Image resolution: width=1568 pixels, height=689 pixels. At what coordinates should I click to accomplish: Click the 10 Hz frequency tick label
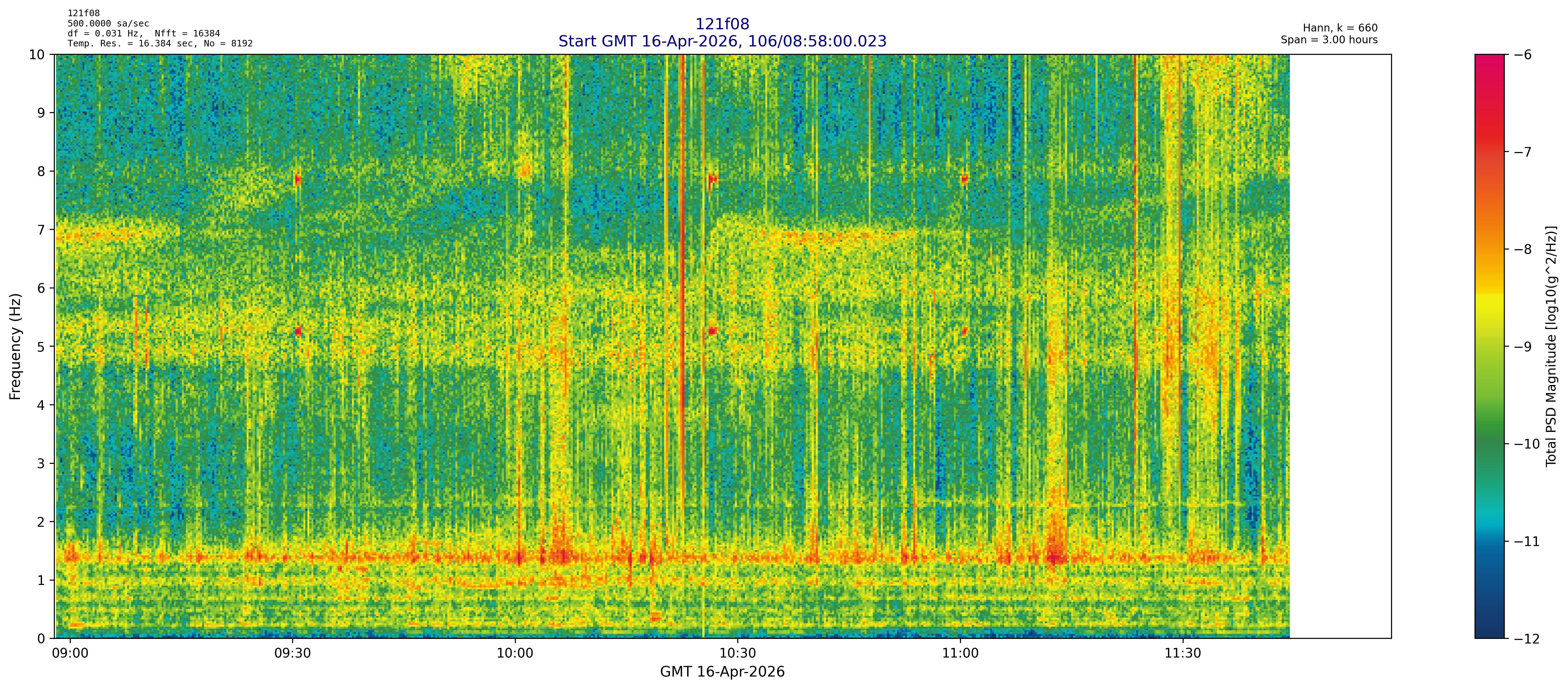click(36, 55)
